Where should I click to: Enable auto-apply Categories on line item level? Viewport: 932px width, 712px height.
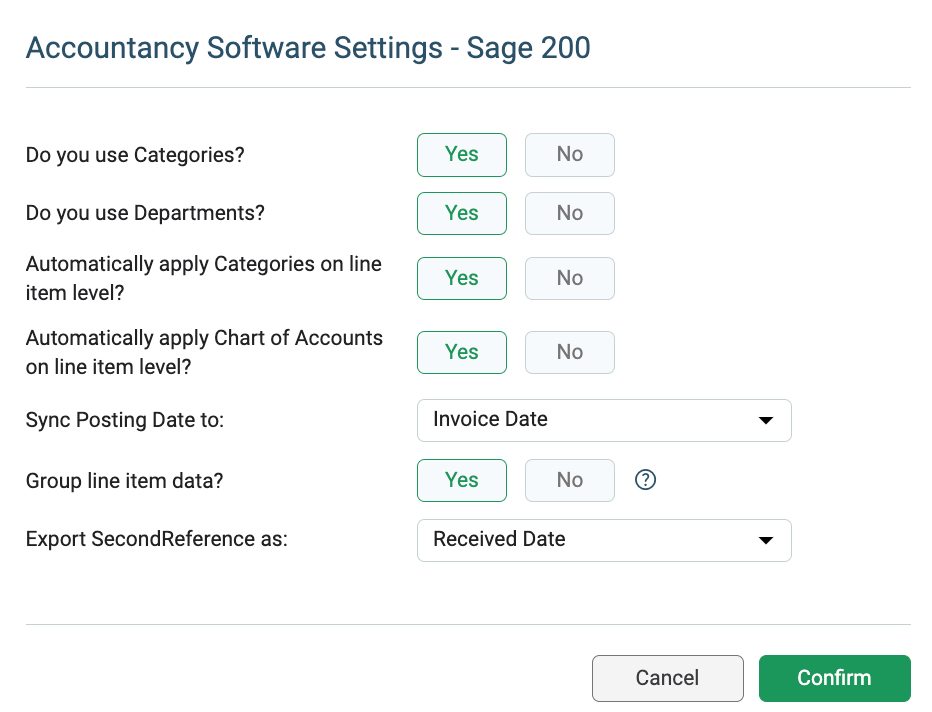tap(462, 278)
